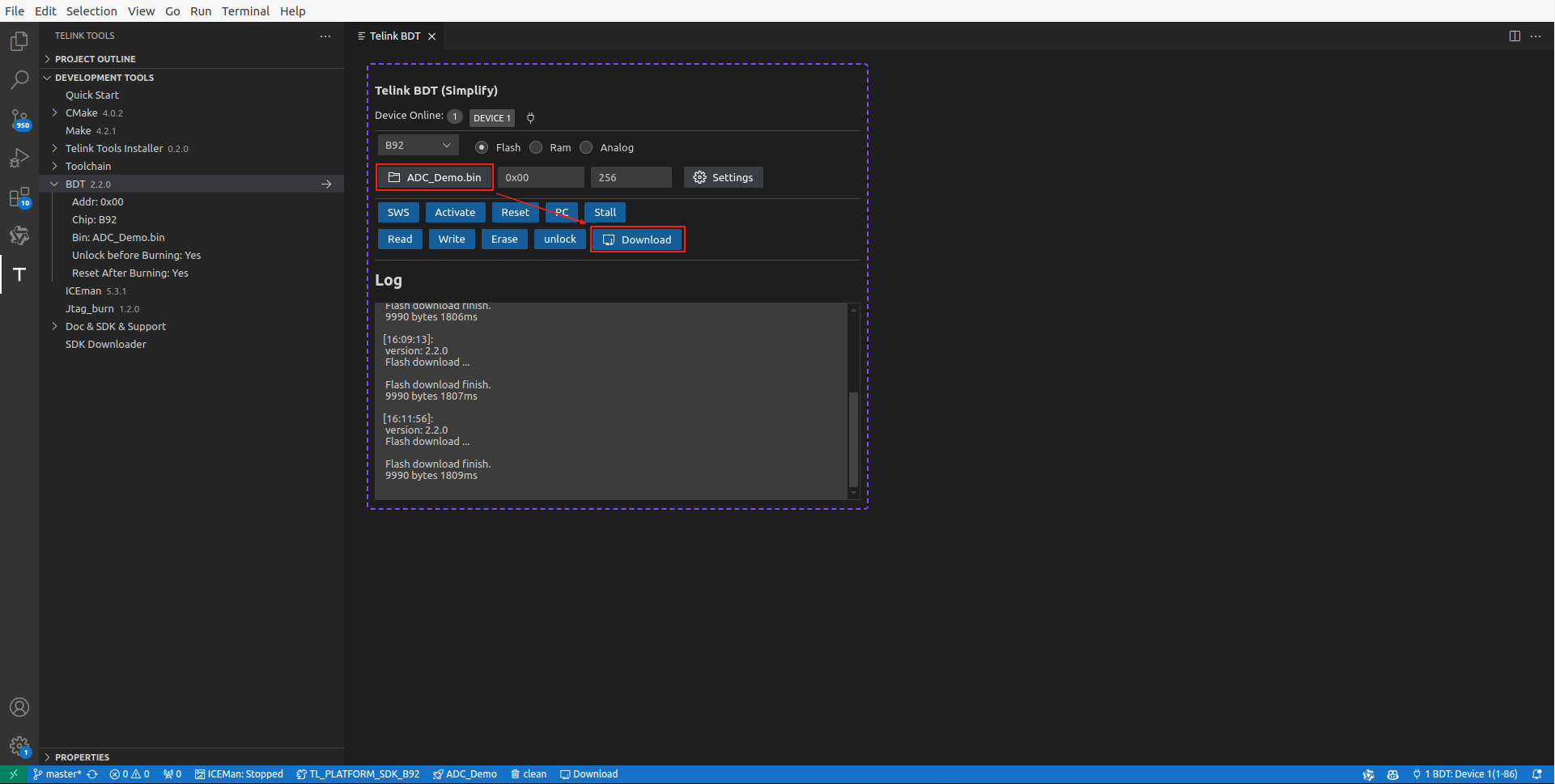Trigger Download from the status bar
Screen dimensions: 1555x784
click(x=588, y=774)
